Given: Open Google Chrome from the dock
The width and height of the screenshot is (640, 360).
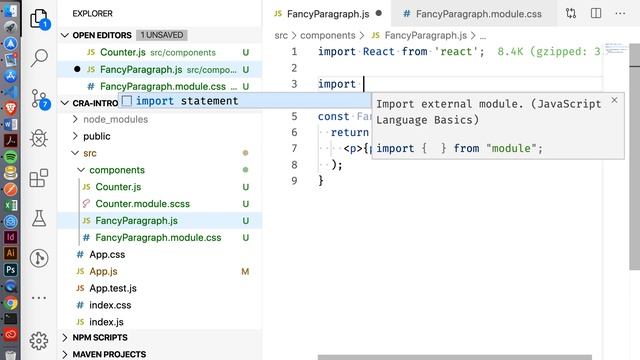Looking at the screenshot, I should click(11, 303).
